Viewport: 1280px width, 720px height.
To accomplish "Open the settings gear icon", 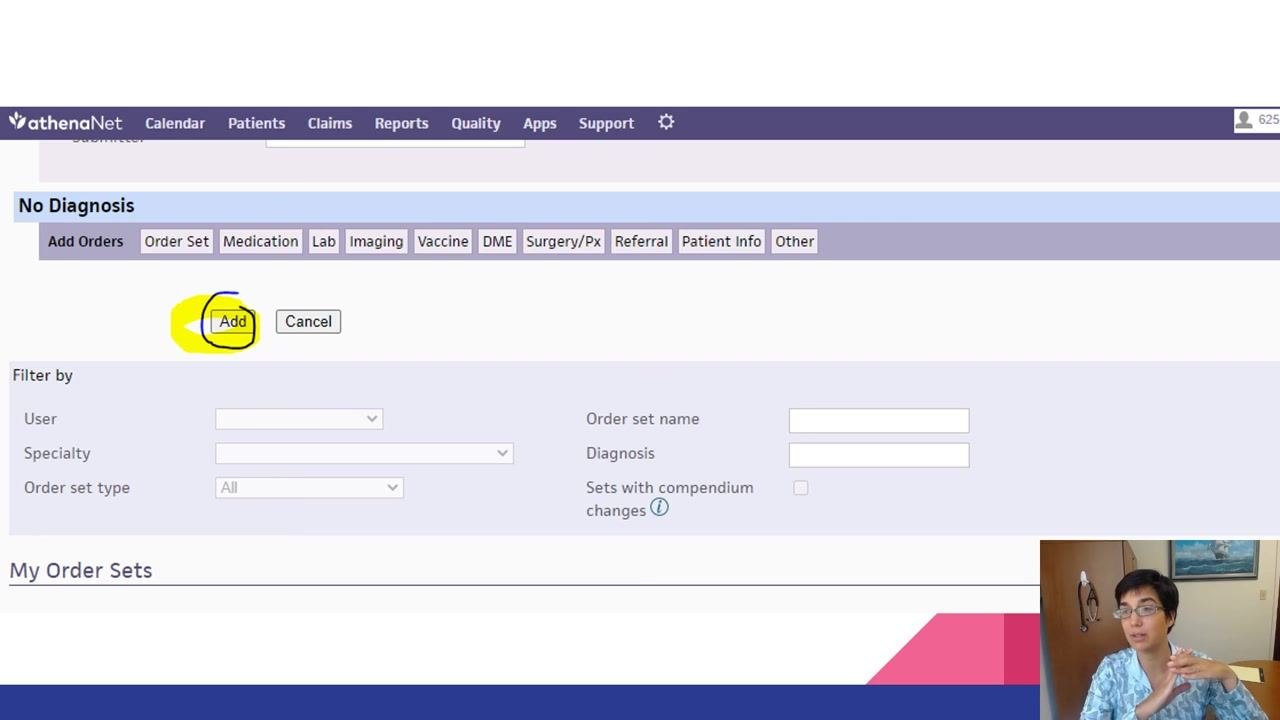I will point(666,122).
